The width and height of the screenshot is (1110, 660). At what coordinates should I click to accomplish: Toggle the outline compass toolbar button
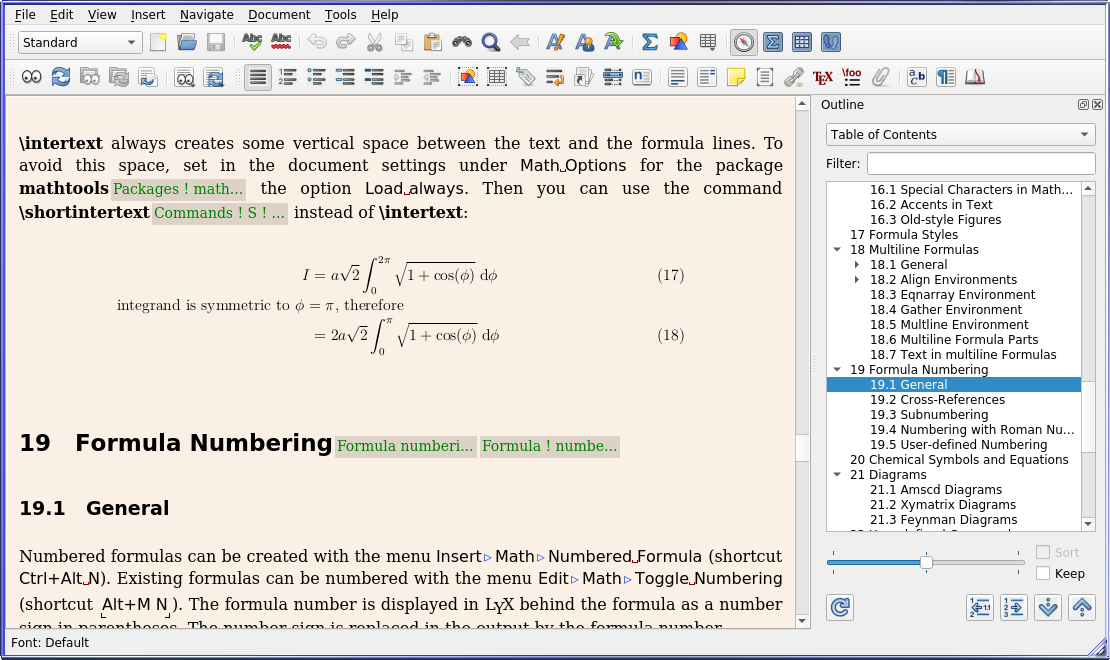point(743,42)
